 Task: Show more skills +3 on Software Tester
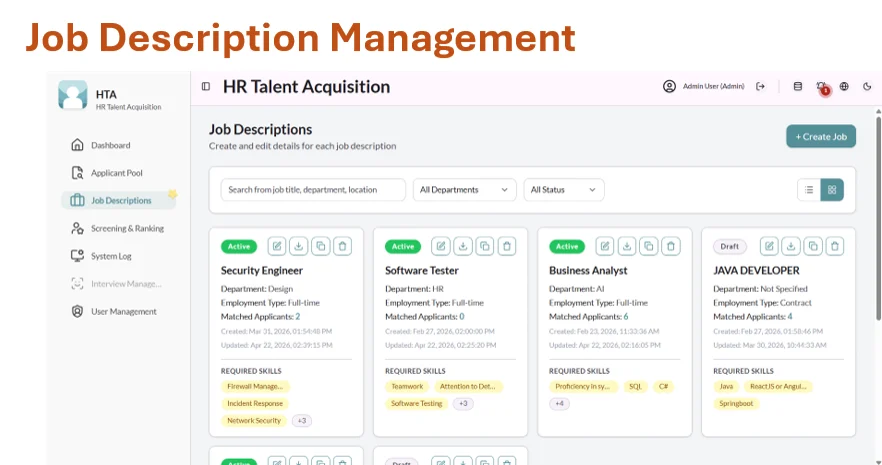pyautogui.click(x=463, y=404)
